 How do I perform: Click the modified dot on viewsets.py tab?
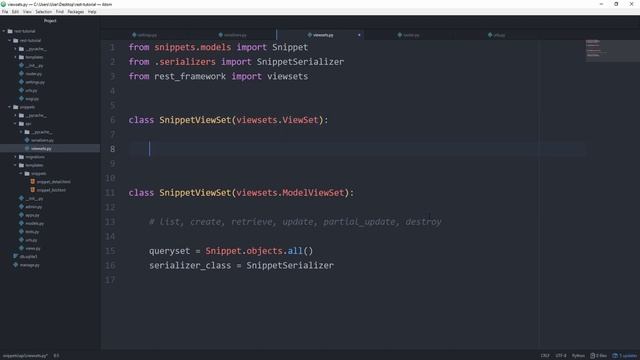(x=359, y=35)
